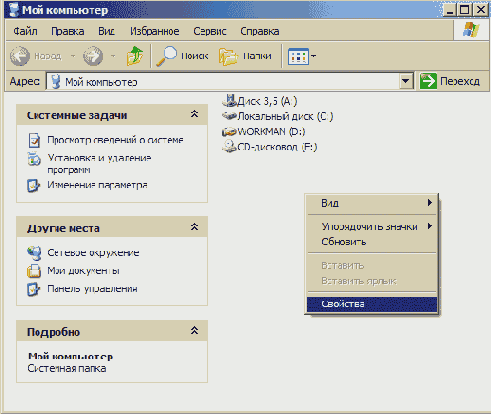Click the change setting task icon
The image size is (491, 414).
34,185
